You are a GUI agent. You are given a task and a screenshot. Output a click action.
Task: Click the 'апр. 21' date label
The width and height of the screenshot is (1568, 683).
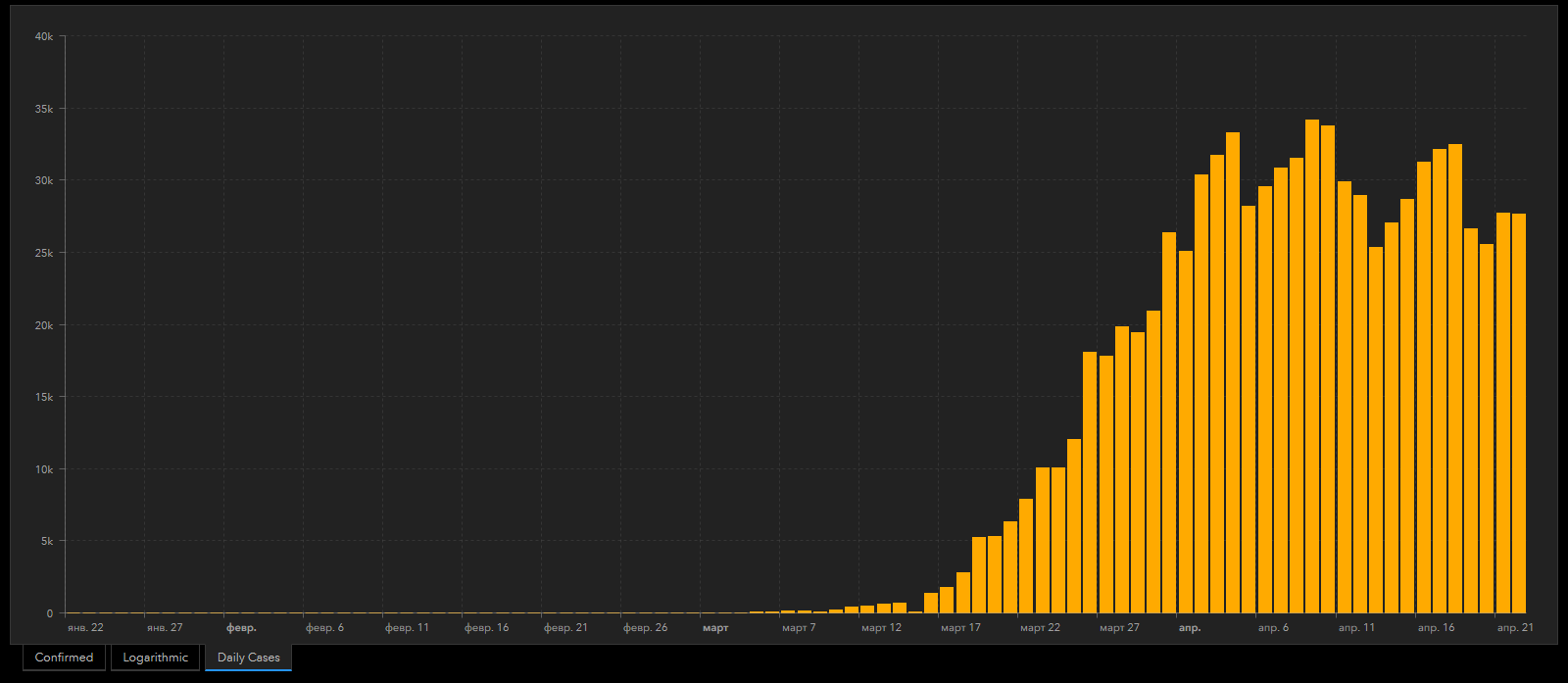click(x=1515, y=627)
